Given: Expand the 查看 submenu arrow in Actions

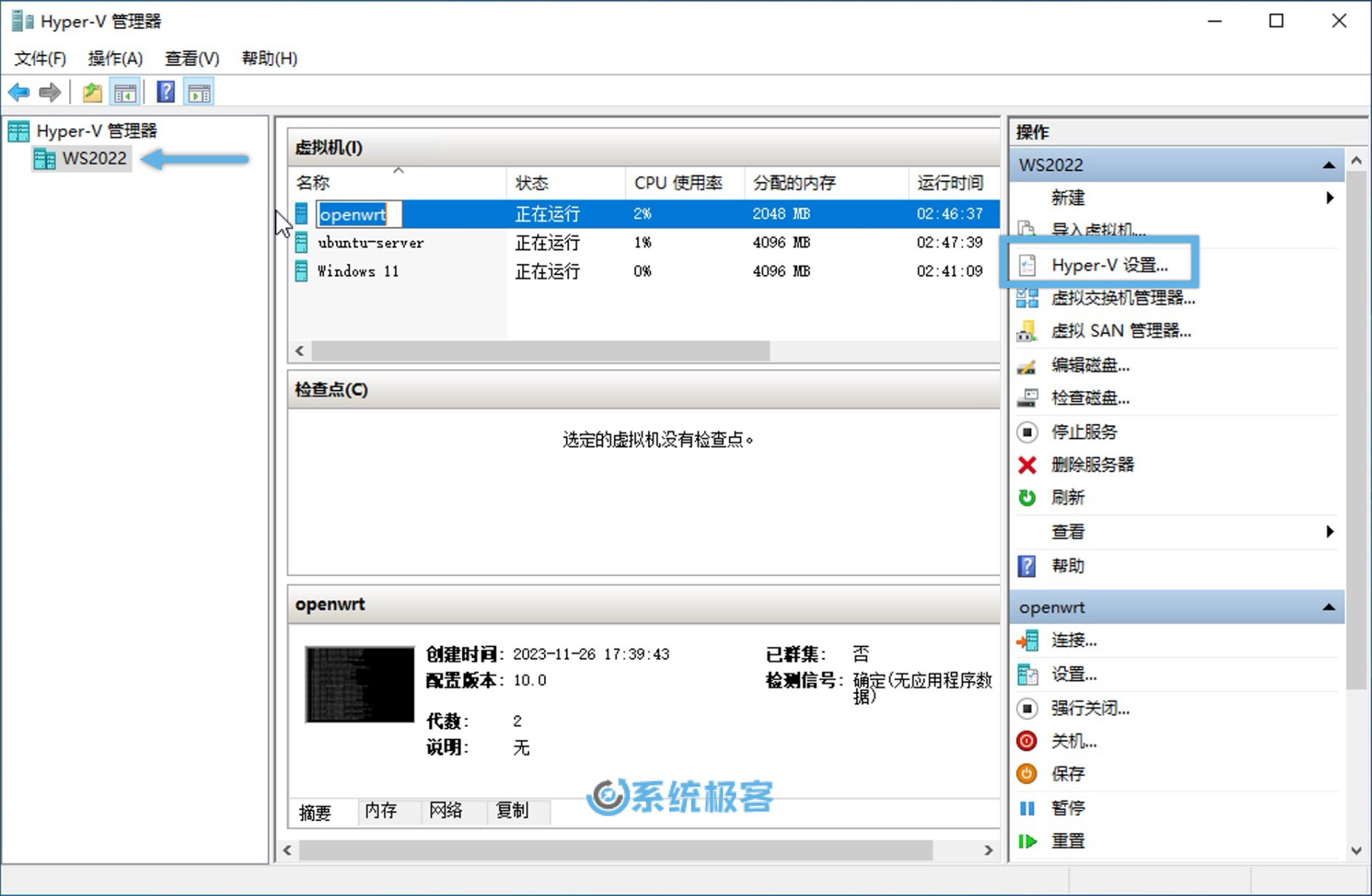Looking at the screenshot, I should click(1330, 532).
